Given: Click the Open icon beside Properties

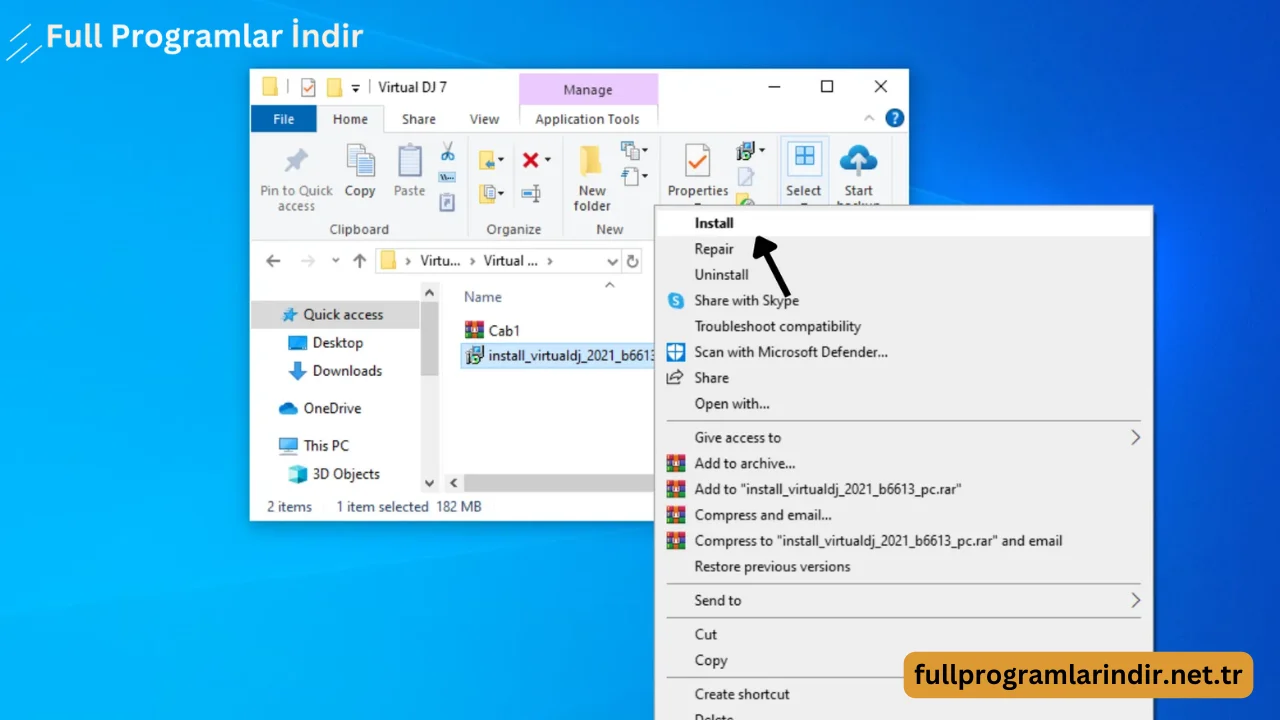Looking at the screenshot, I should 745,152.
